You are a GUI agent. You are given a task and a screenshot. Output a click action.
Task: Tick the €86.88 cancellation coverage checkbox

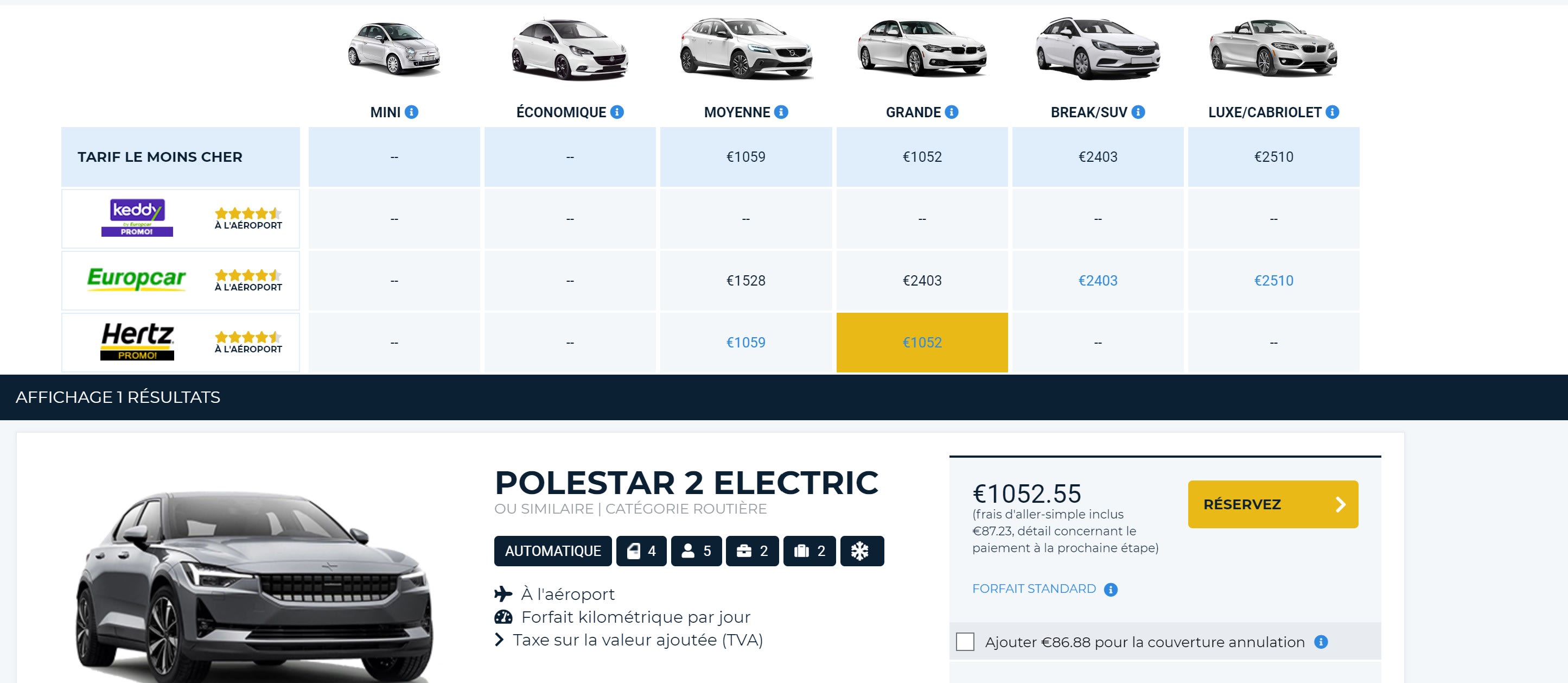pos(965,642)
